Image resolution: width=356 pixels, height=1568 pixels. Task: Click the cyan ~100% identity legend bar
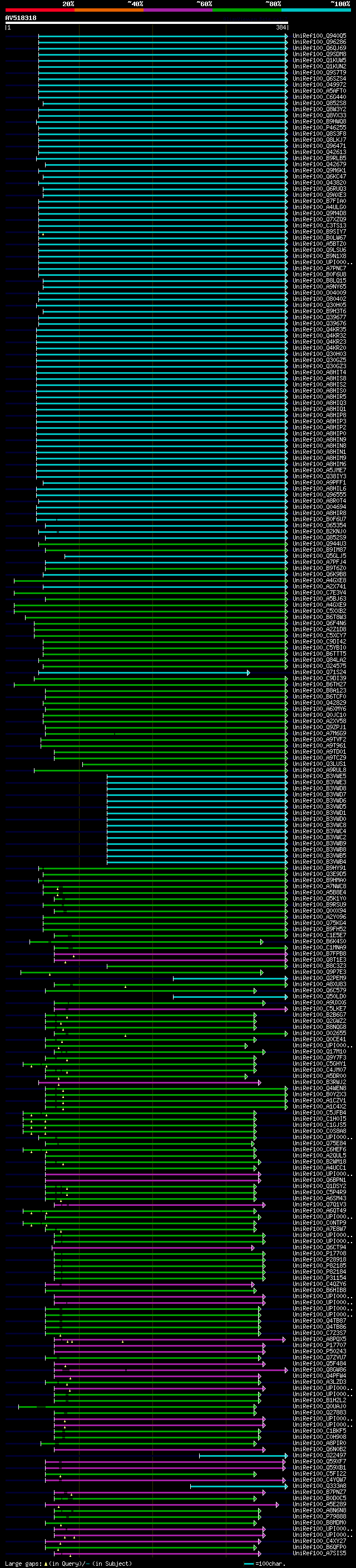tap(316, 10)
